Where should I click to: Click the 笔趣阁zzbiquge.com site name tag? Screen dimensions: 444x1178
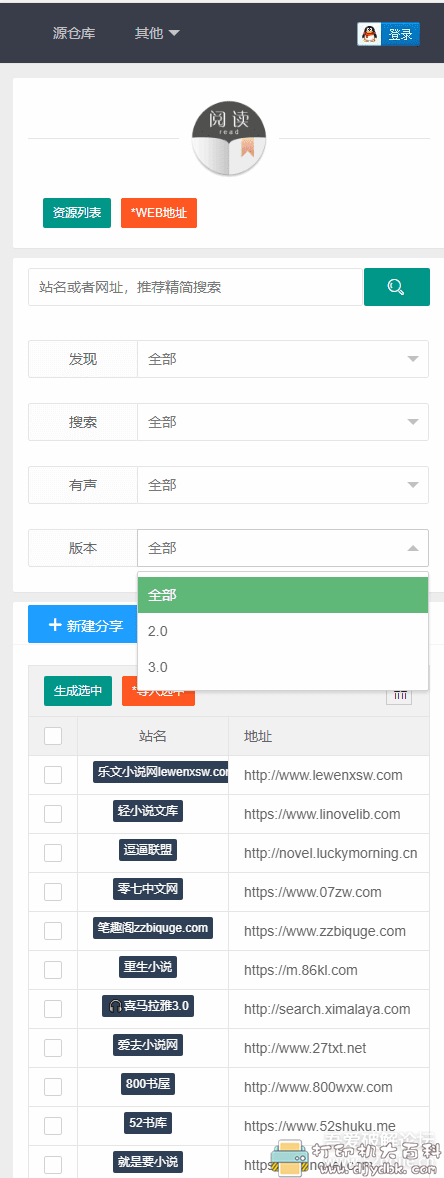tap(153, 929)
